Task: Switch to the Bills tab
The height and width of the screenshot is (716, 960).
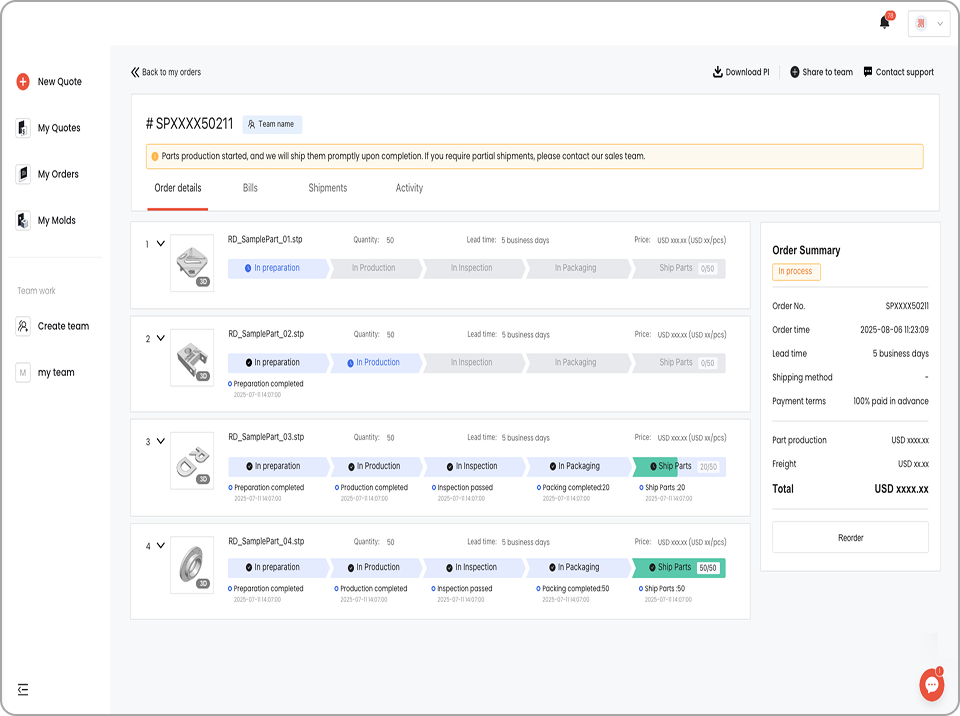Action: click(250, 188)
